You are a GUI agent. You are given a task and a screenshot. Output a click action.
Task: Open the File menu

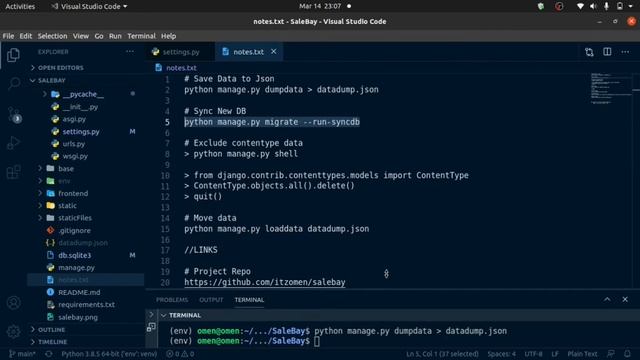[8, 36]
